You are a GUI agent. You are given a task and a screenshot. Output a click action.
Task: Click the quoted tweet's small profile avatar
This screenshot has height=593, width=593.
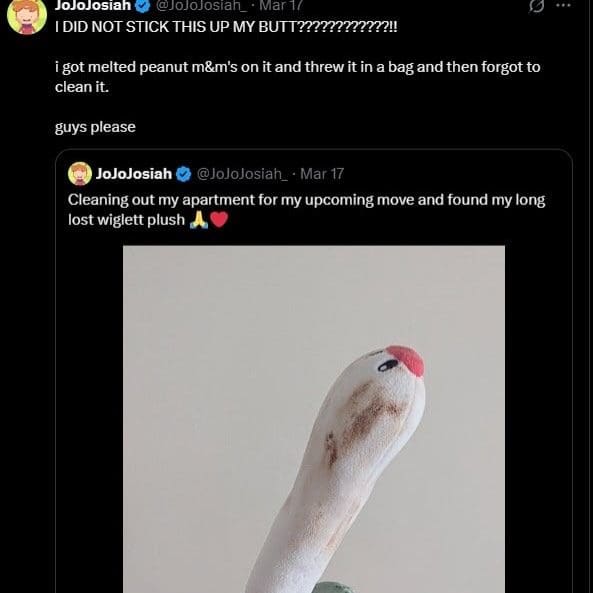[x=80, y=174]
